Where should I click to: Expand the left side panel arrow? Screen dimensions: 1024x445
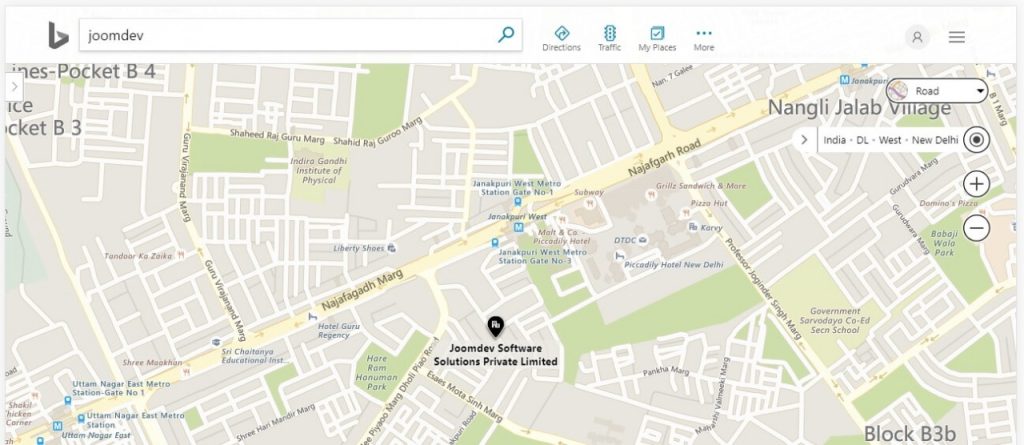14,86
